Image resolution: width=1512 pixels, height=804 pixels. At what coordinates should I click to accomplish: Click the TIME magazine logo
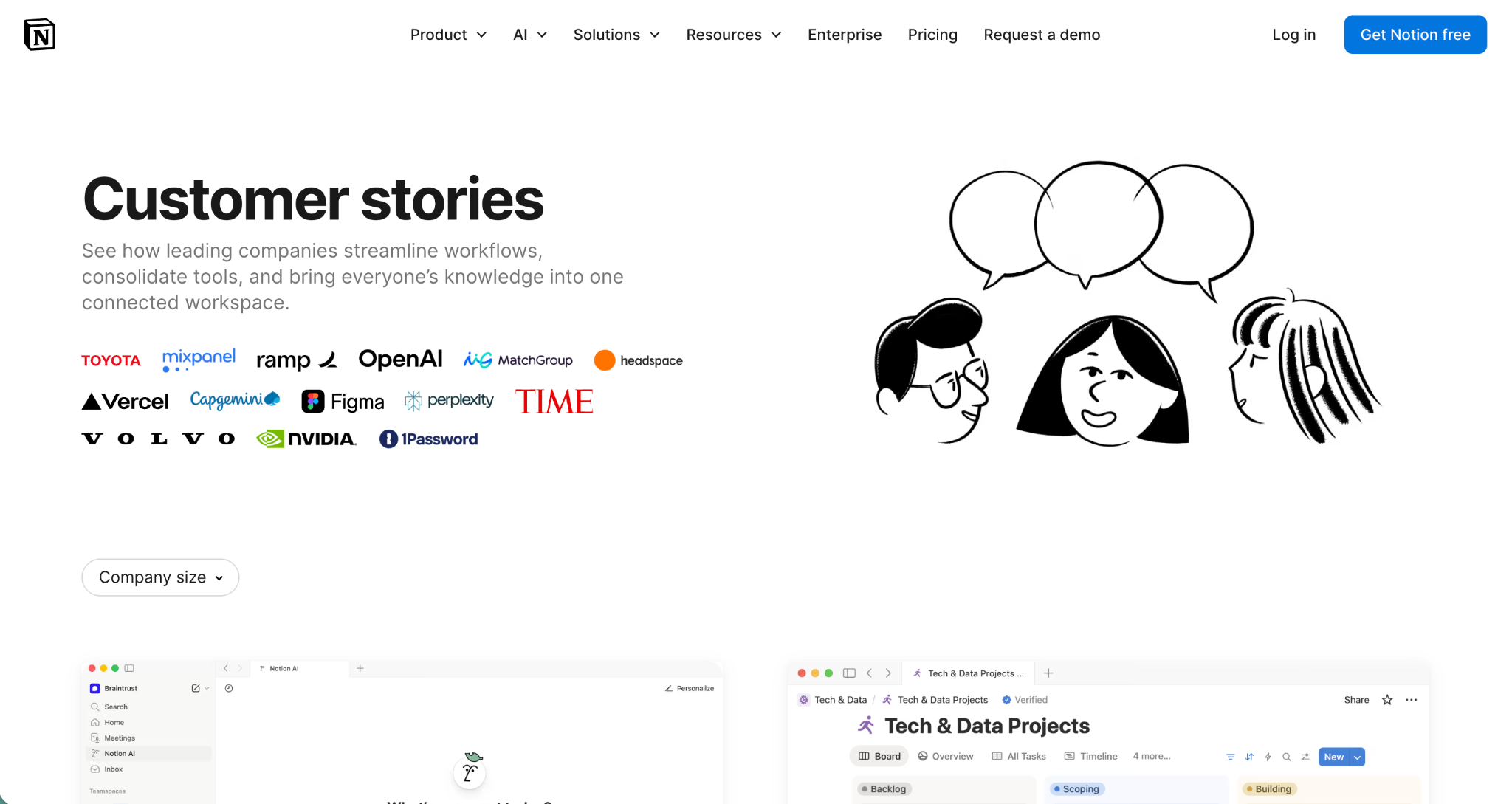click(x=554, y=402)
